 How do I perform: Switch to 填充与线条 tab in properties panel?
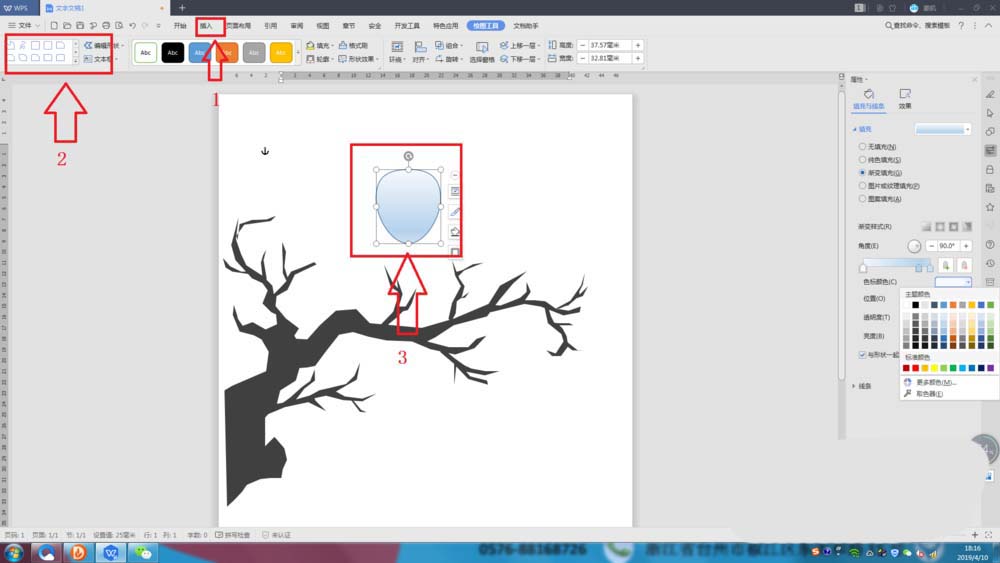click(869, 99)
